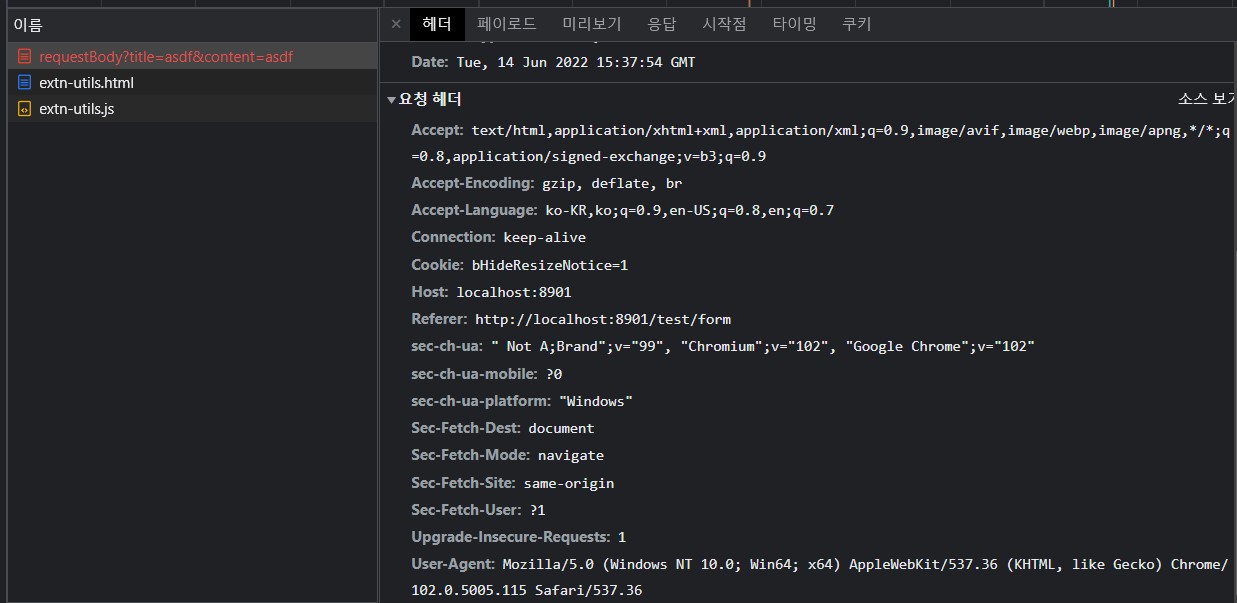Click the 102.0.5005.115 Safari/537.36 line
This screenshot has height=603, width=1237.
[527, 591]
